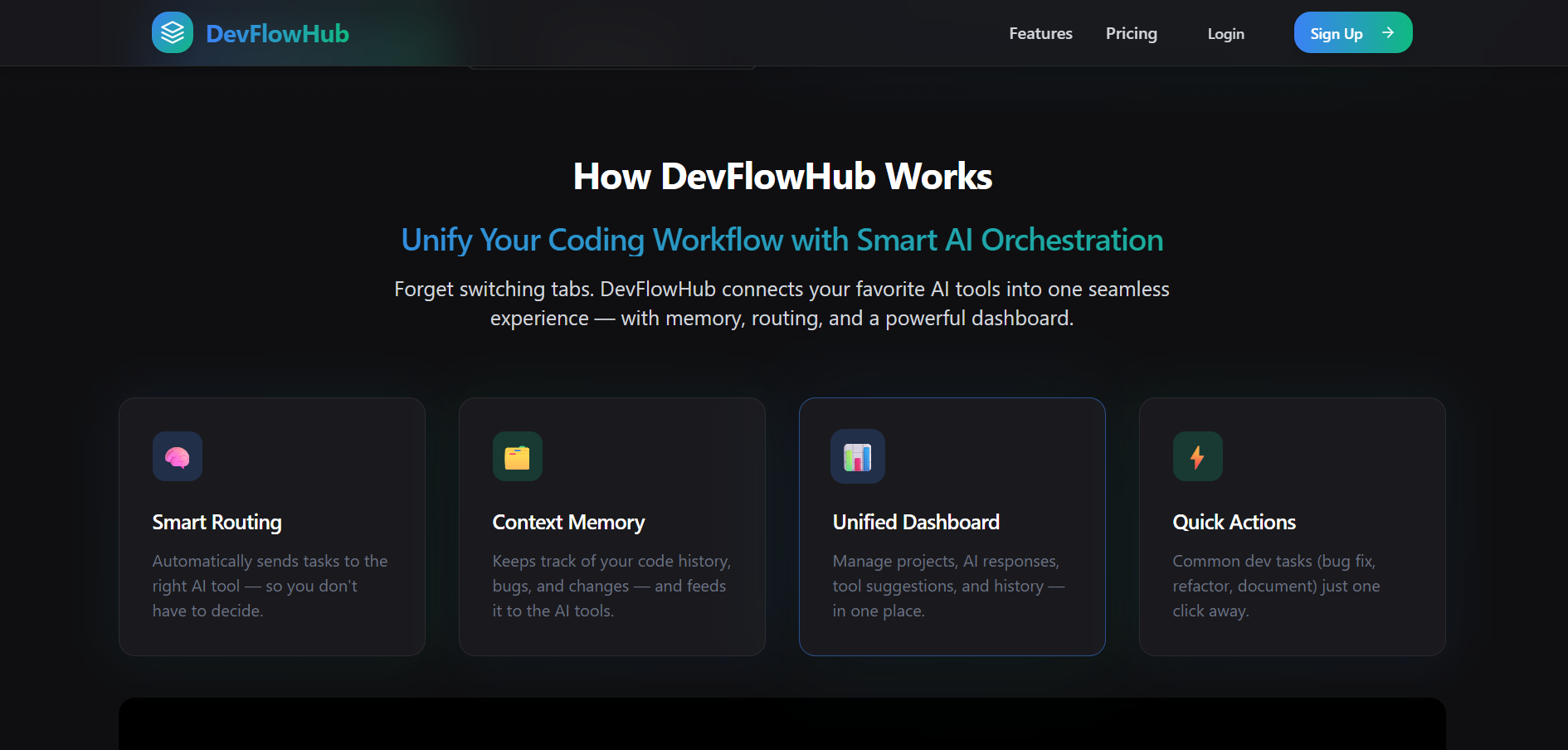Click the DevFlowHub brand name text
This screenshot has height=750, width=1568.
point(277,33)
